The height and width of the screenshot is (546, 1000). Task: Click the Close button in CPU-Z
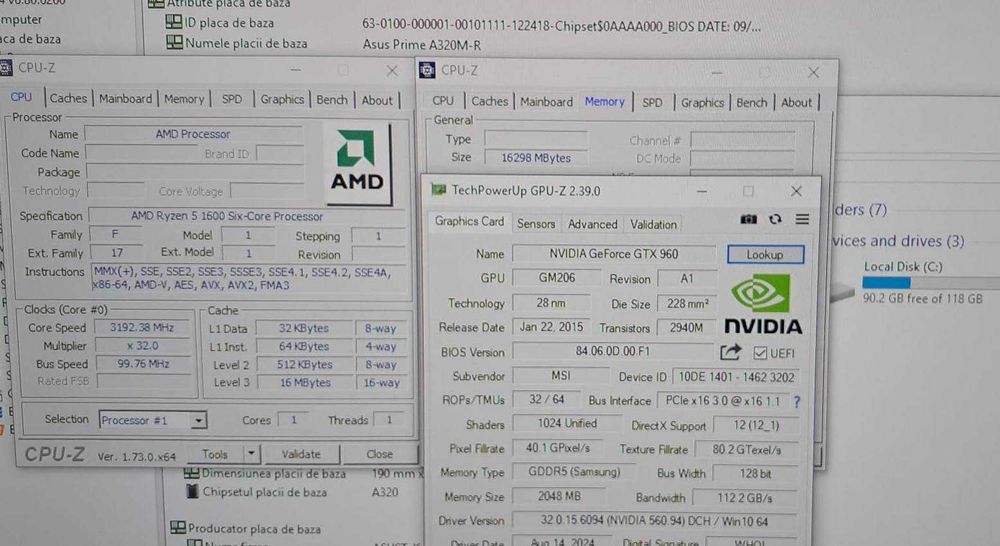coord(379,454)
